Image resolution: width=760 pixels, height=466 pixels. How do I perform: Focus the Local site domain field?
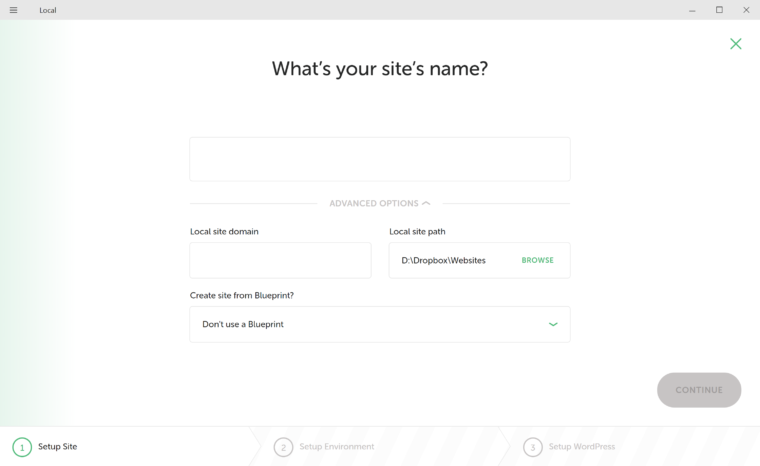(280, 260)
